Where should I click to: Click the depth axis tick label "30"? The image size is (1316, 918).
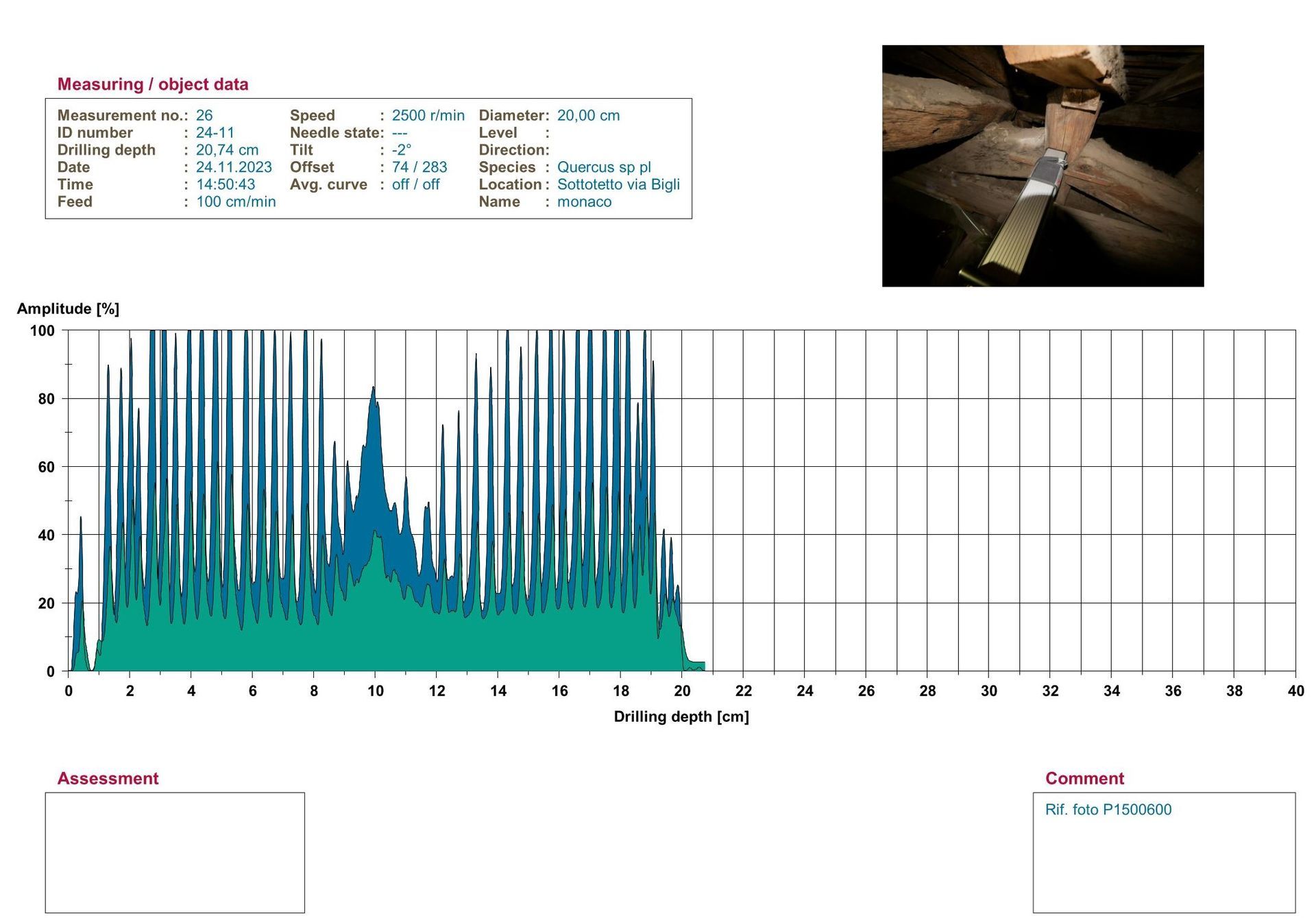click(x=989, y=691)
